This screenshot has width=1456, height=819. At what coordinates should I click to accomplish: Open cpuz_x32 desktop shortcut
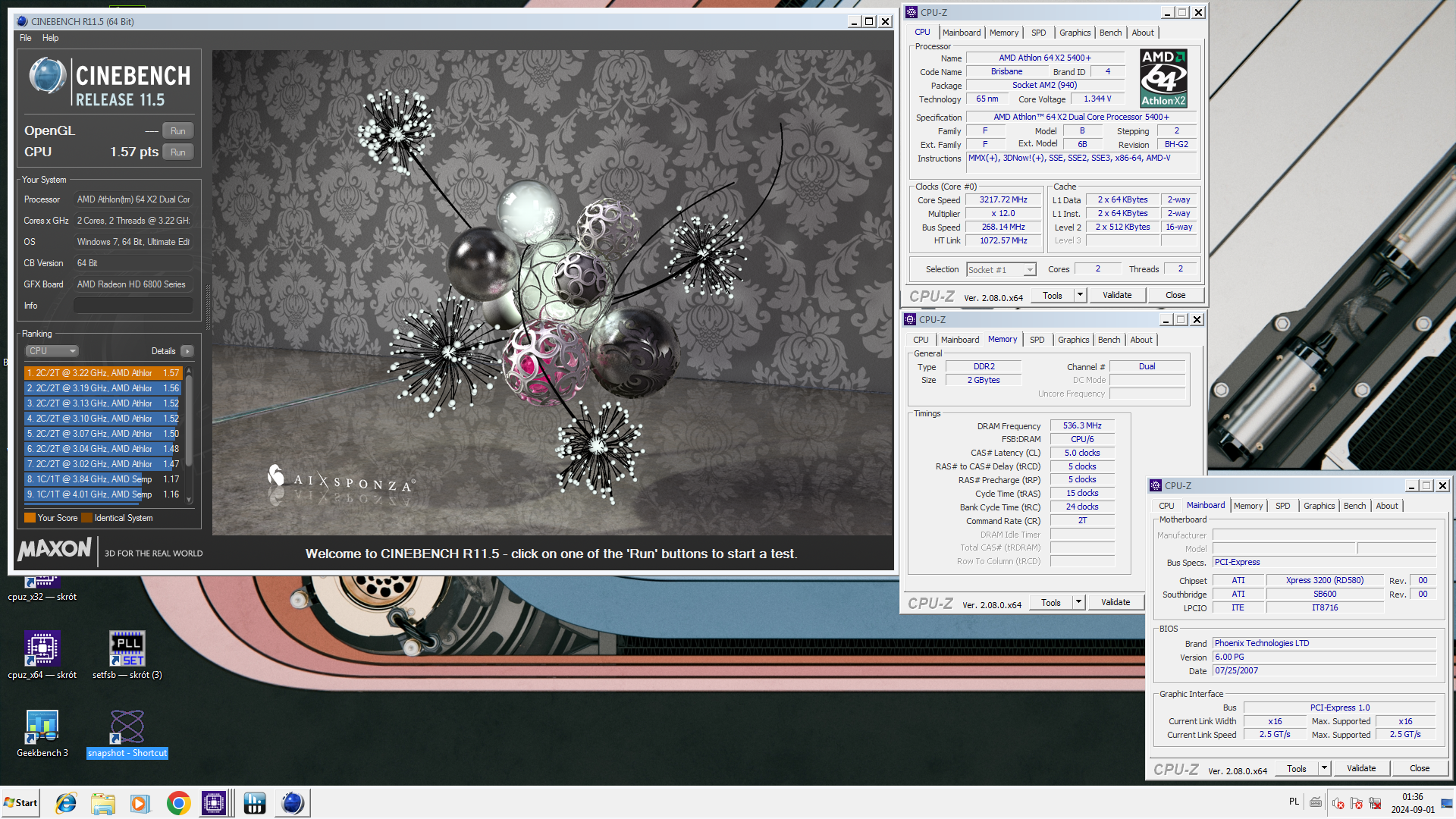tap(42, 588)
